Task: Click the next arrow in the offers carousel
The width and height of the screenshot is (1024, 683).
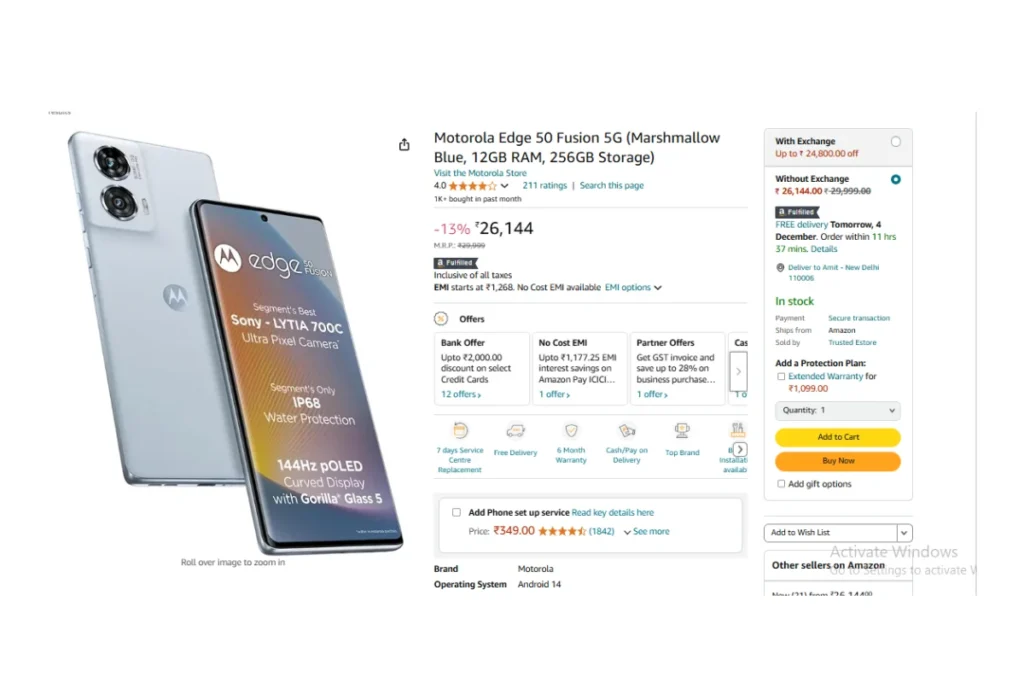Action: coord(739,372)
